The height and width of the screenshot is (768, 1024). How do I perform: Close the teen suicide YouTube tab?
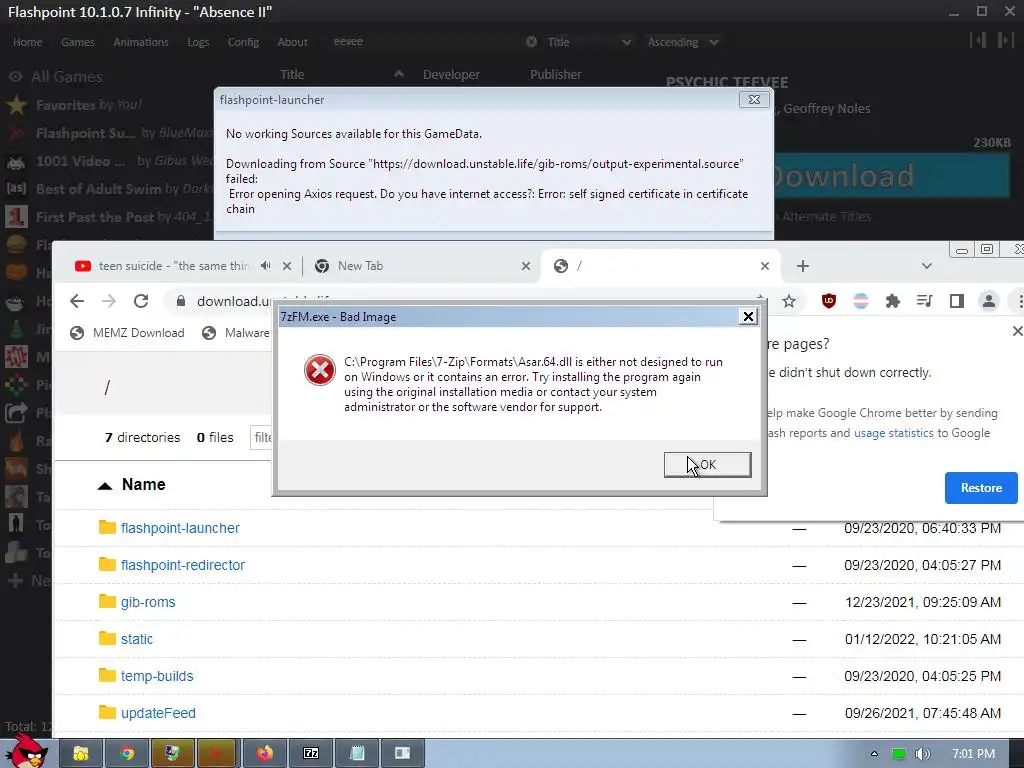click(287, 266)
